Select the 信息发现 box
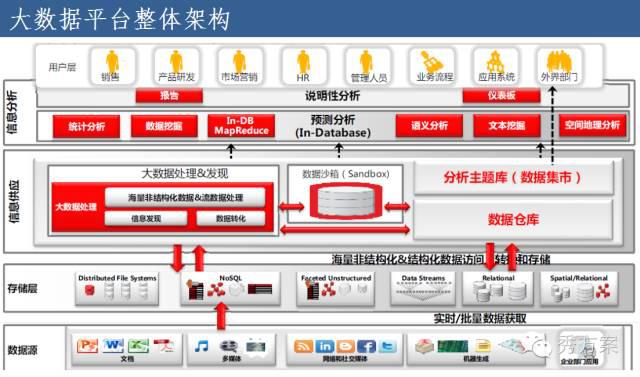The width and height of the screenshot is (640, 377). point(146,219)
